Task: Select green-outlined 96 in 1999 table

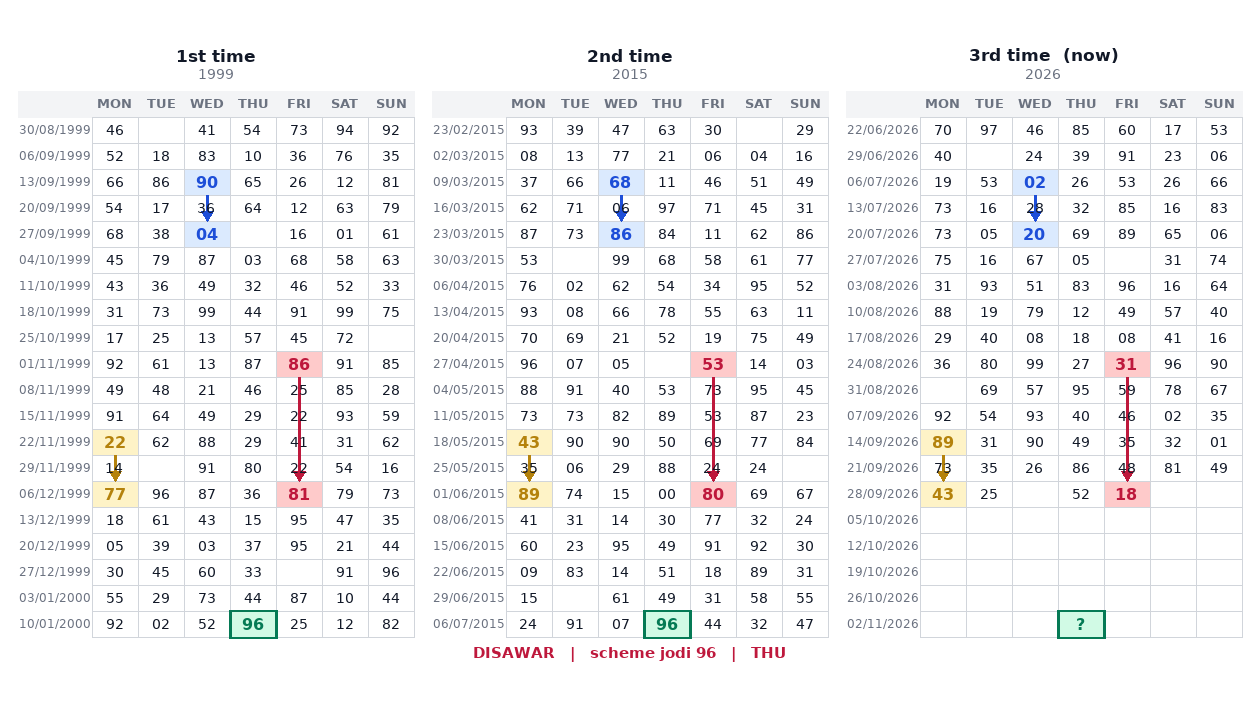Action: pyautogui.click(x=253, y=624)
